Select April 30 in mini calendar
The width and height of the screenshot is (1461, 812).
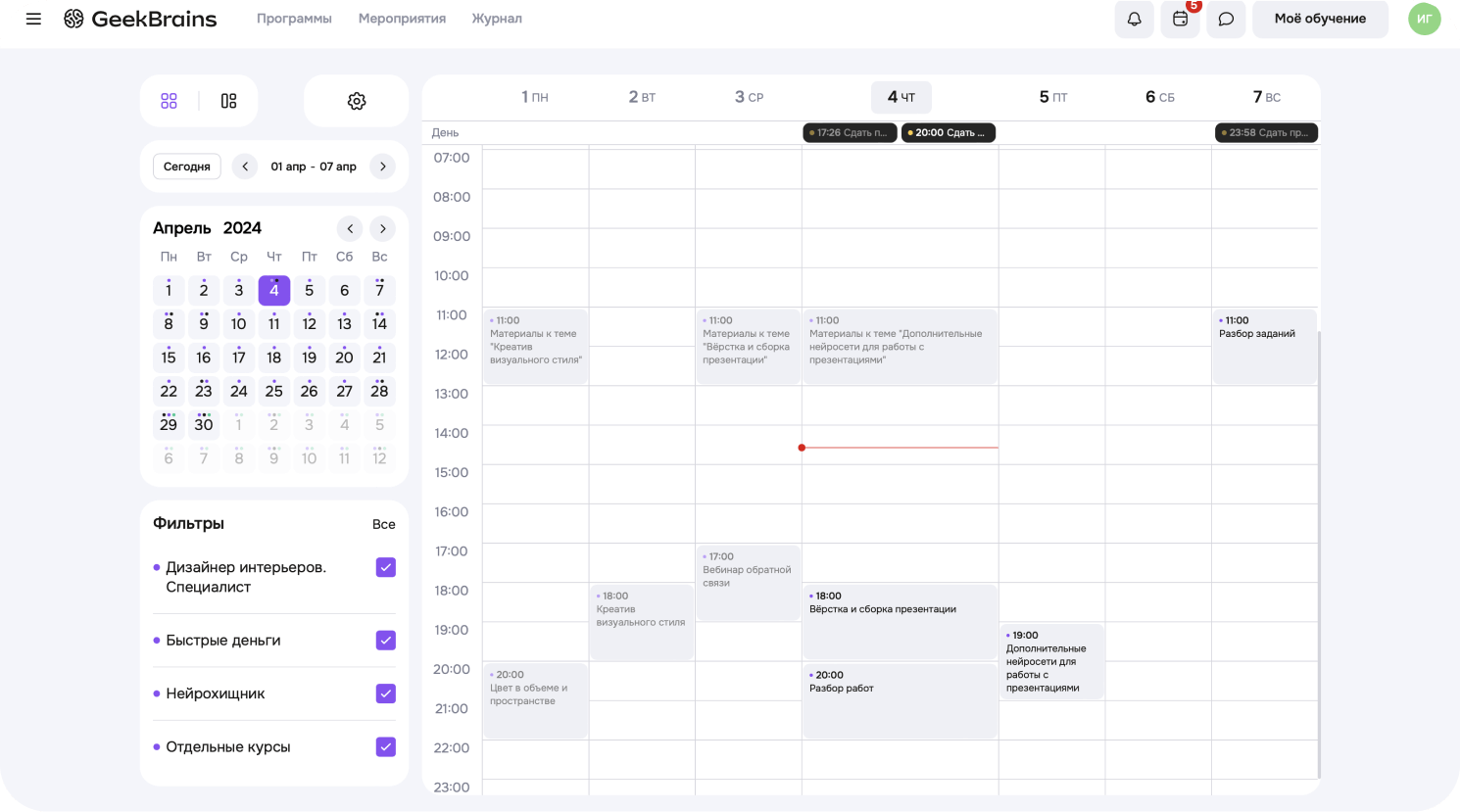(x=204, y=424)
